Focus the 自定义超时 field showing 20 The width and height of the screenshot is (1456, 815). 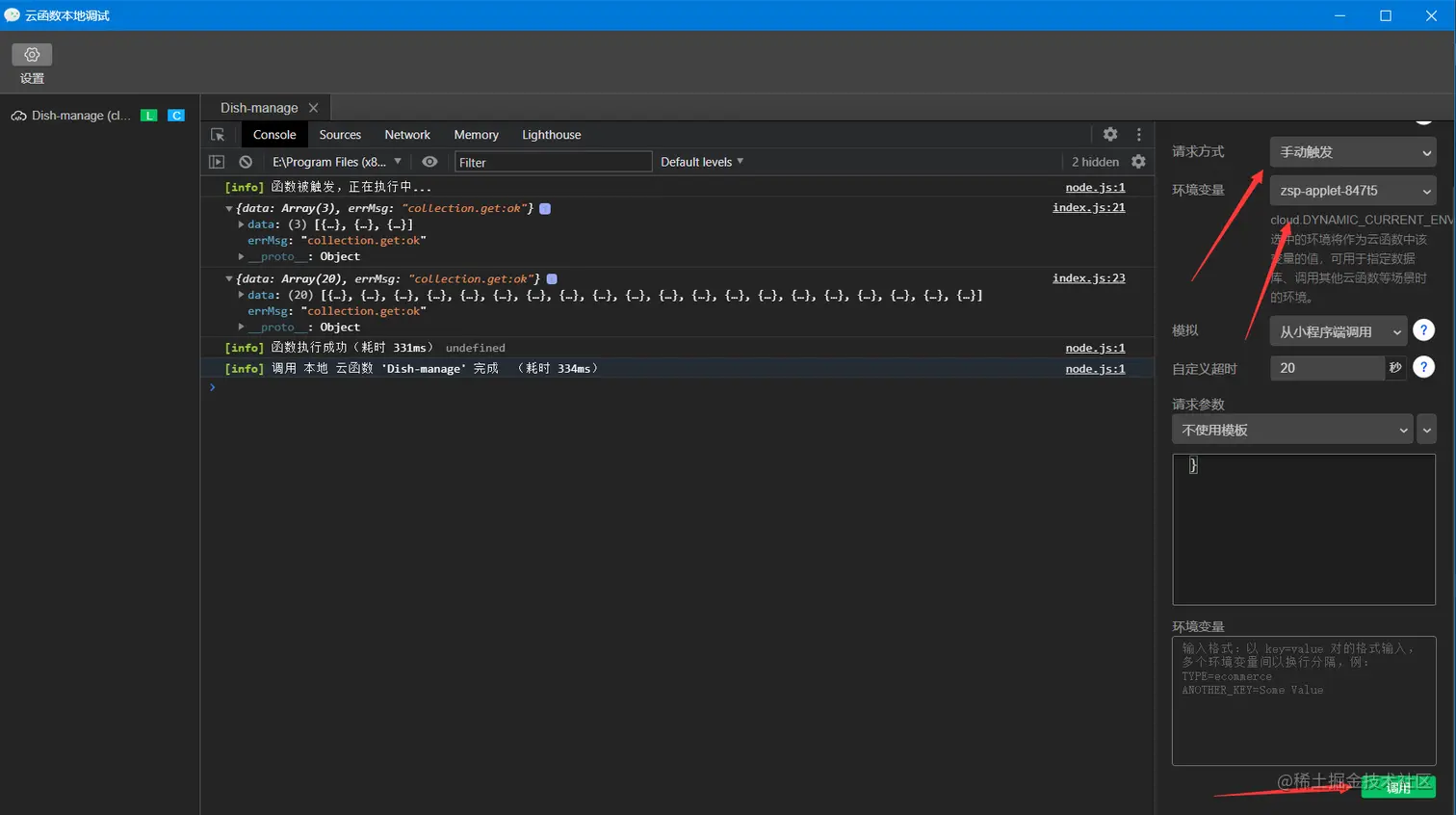click(x=1327, y=368)
